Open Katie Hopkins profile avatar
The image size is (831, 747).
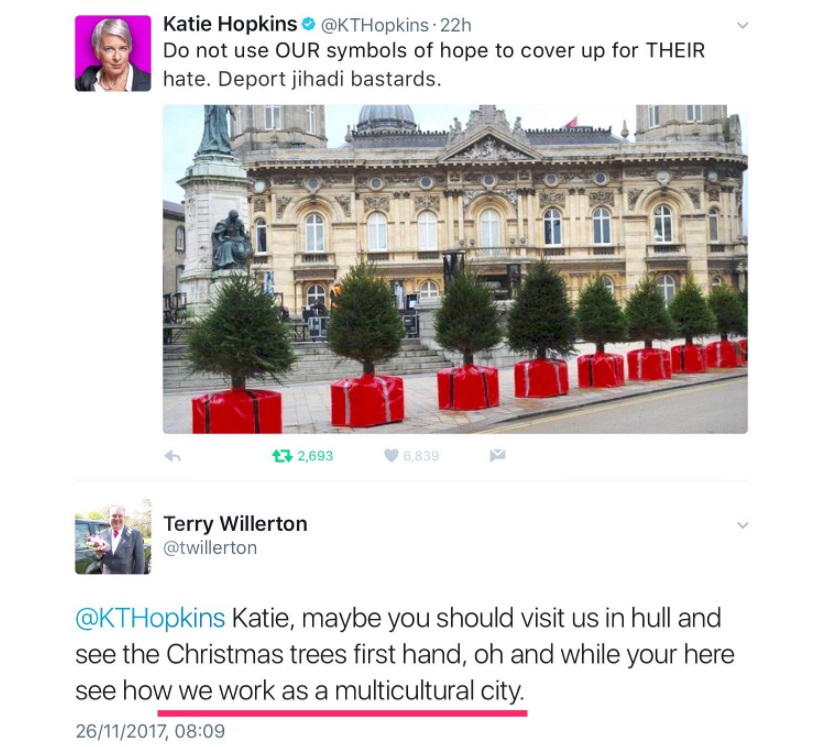pos(113,53)
